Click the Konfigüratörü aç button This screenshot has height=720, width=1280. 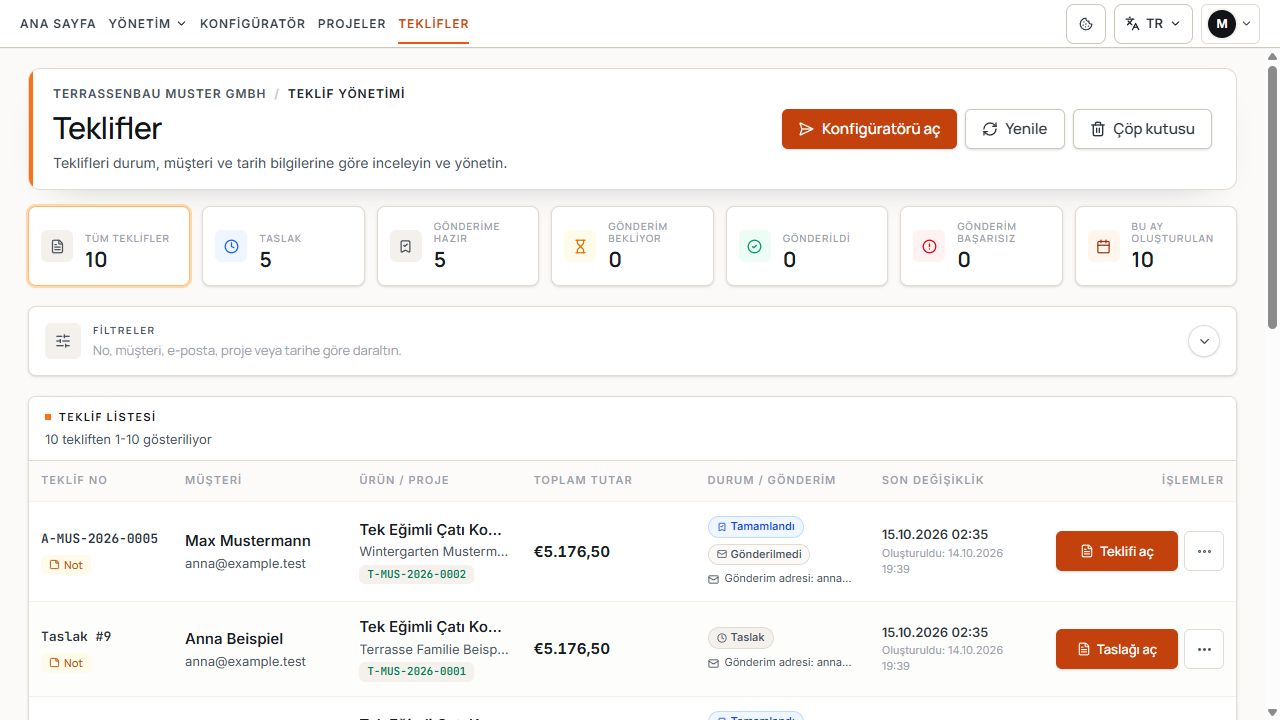[x=869, y=129]
